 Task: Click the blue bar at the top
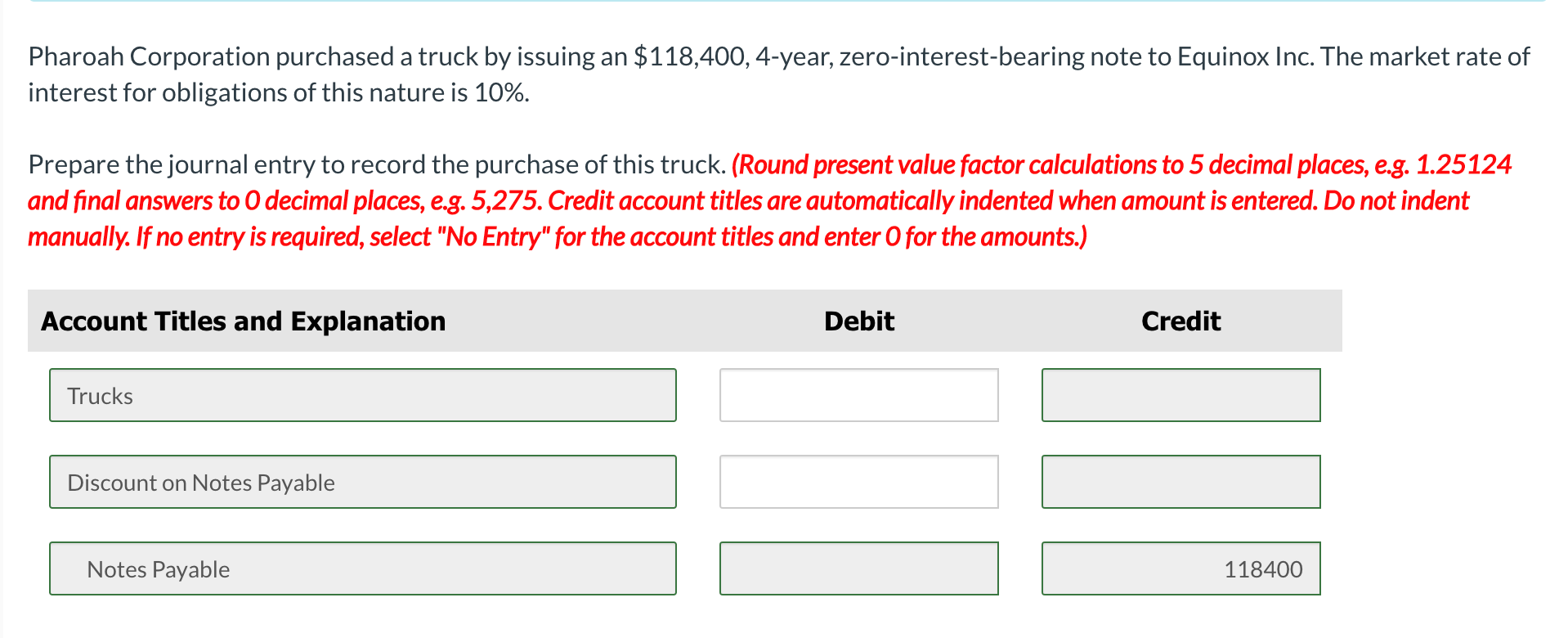[784, 2]
